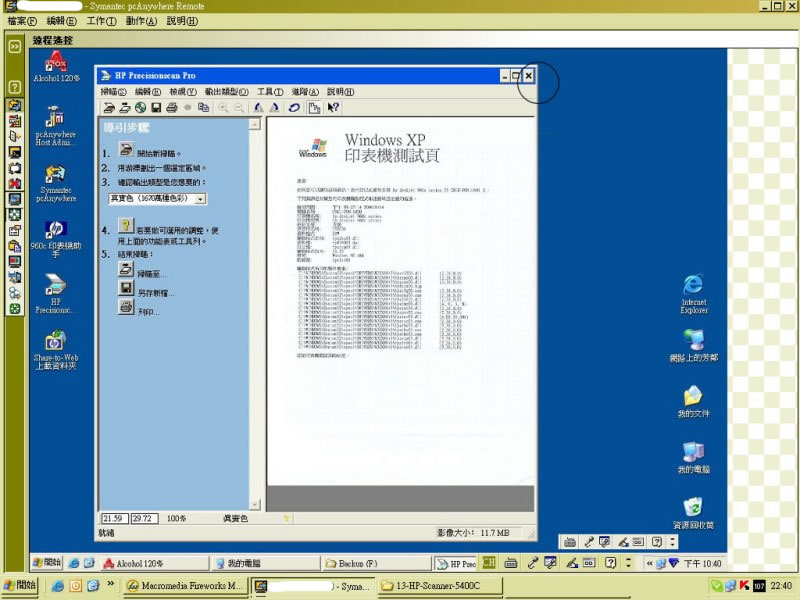Click the 列印 print icon in step 5
This screenshot has height=600, width=800.
point(126,307)
